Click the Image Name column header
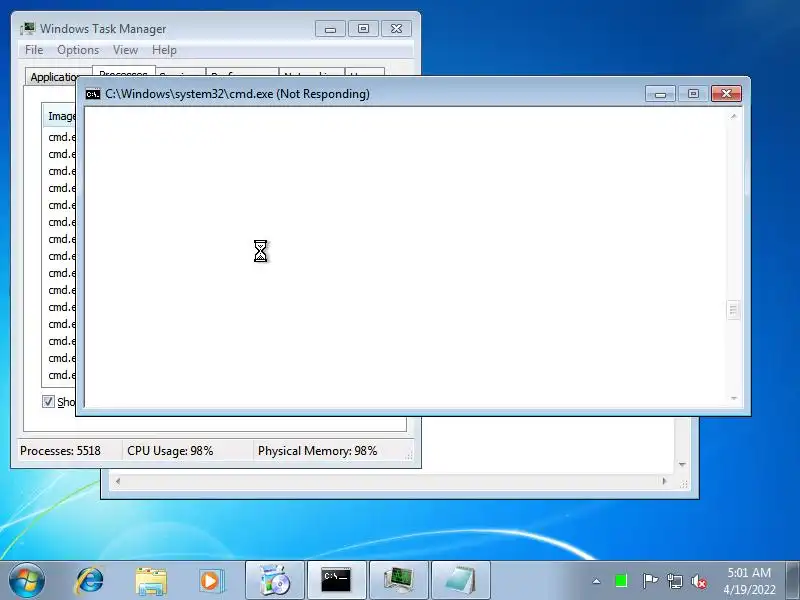The height and width of the screenshot is (600, 800). (x=60, y=116)
